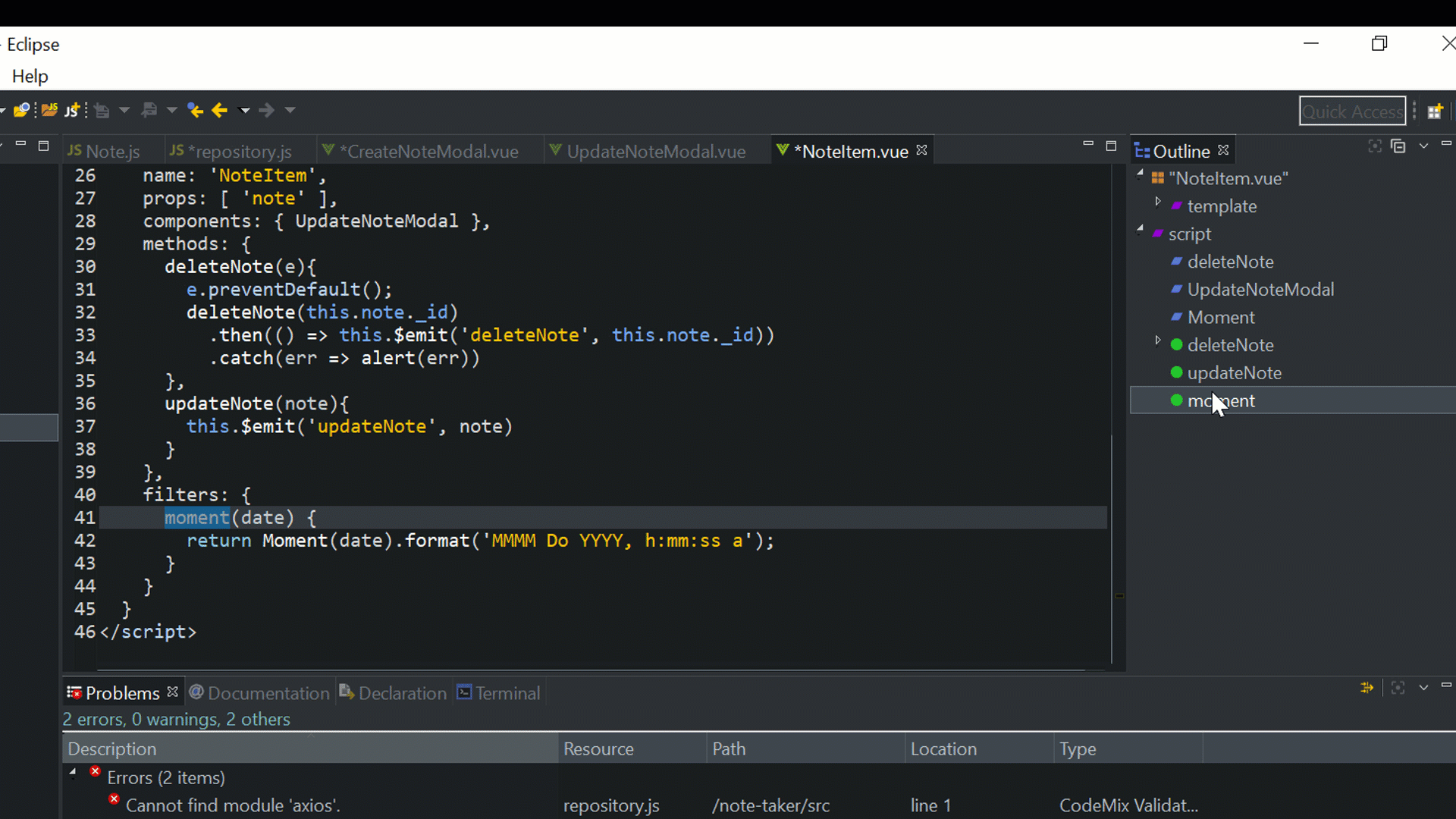
Task: Click the Open Type search icon
Action: 21,111
